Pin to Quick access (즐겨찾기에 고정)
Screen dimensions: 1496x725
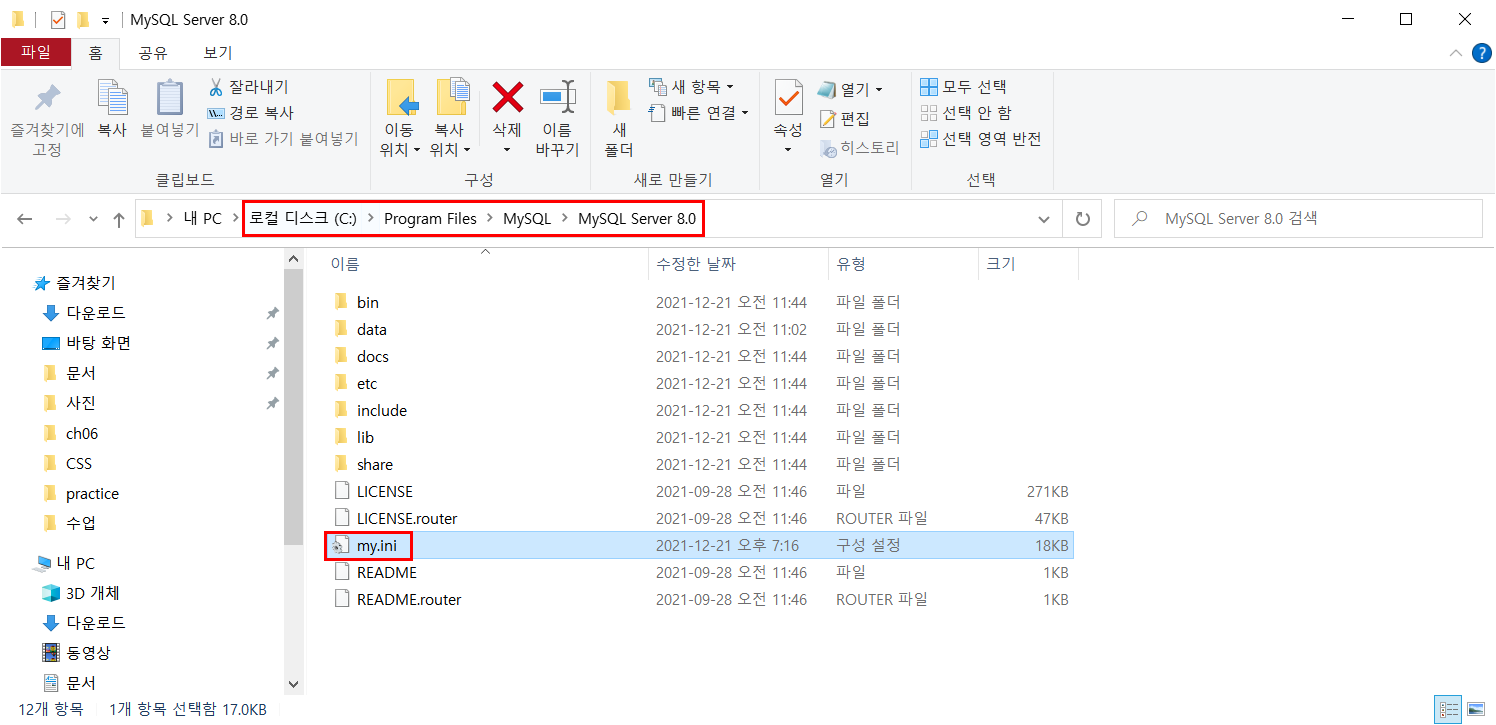tap(47, 118)
